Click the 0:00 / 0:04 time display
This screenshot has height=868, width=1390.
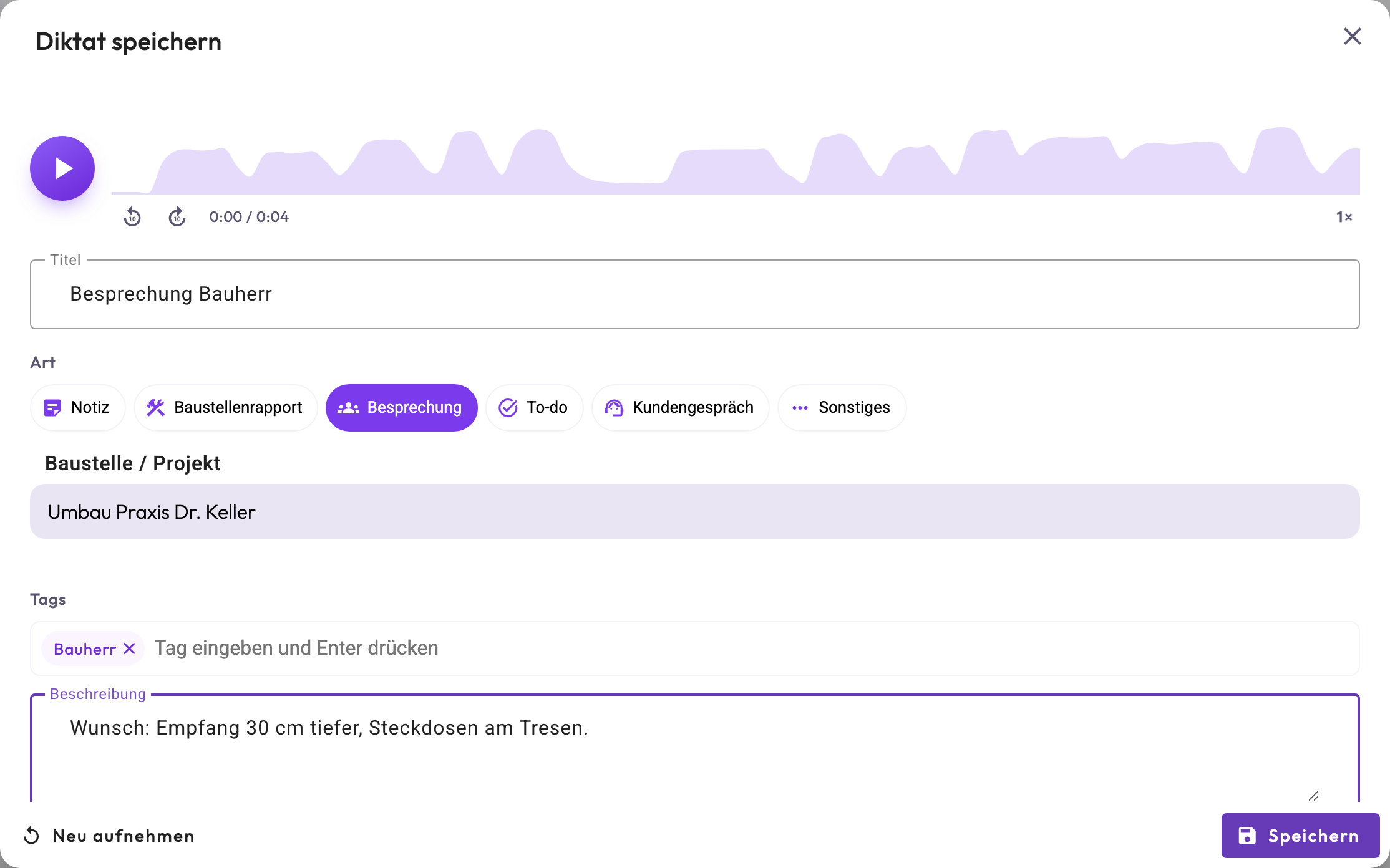[249, 217]
